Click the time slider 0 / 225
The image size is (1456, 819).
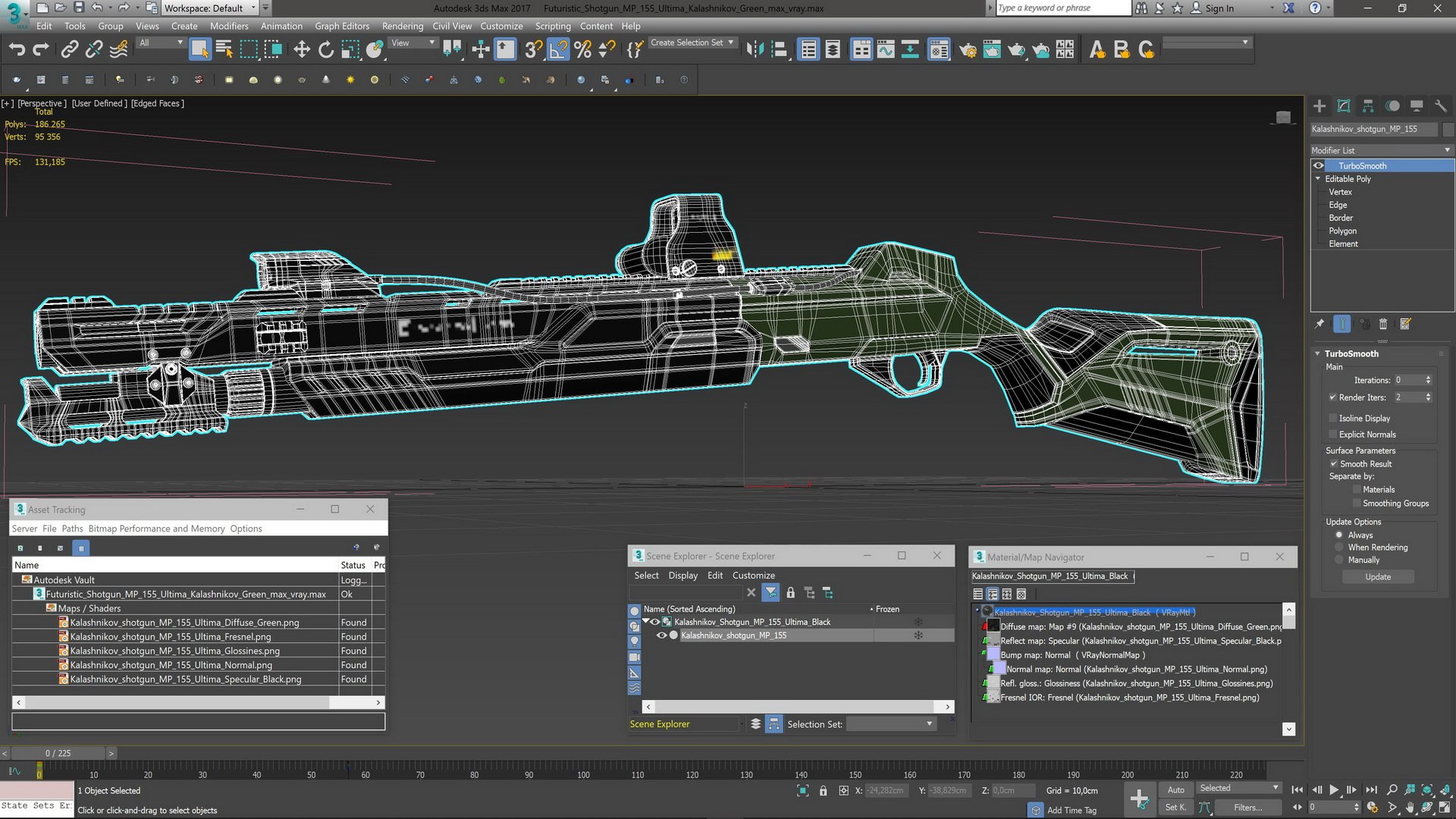(58, 753)
